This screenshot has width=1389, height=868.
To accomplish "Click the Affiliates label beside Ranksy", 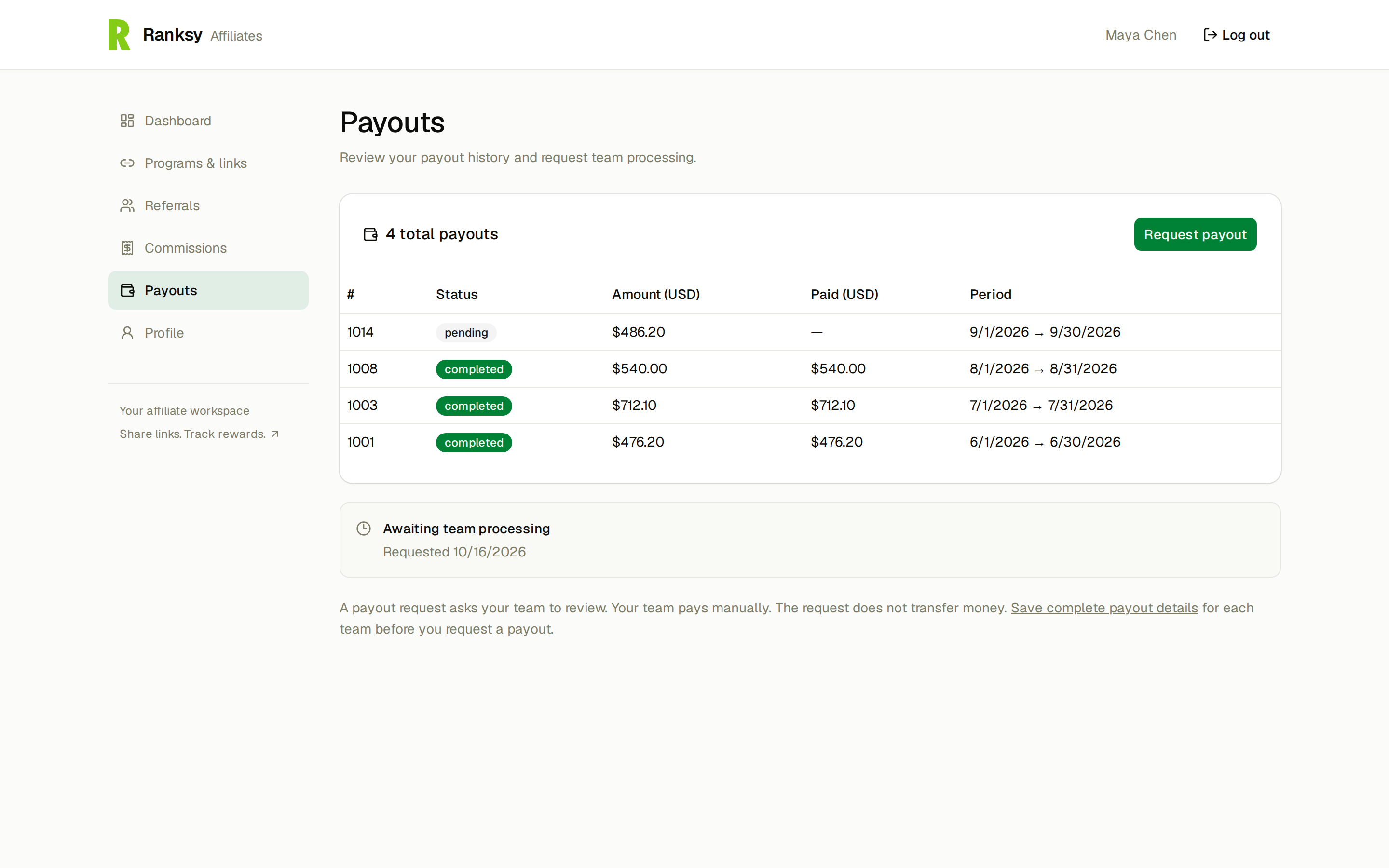I will pyautogui.click(x=236, y=36).
